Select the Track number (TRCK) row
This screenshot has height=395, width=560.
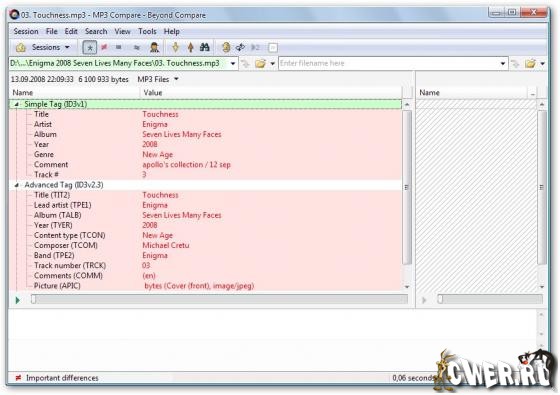(205, 265)
